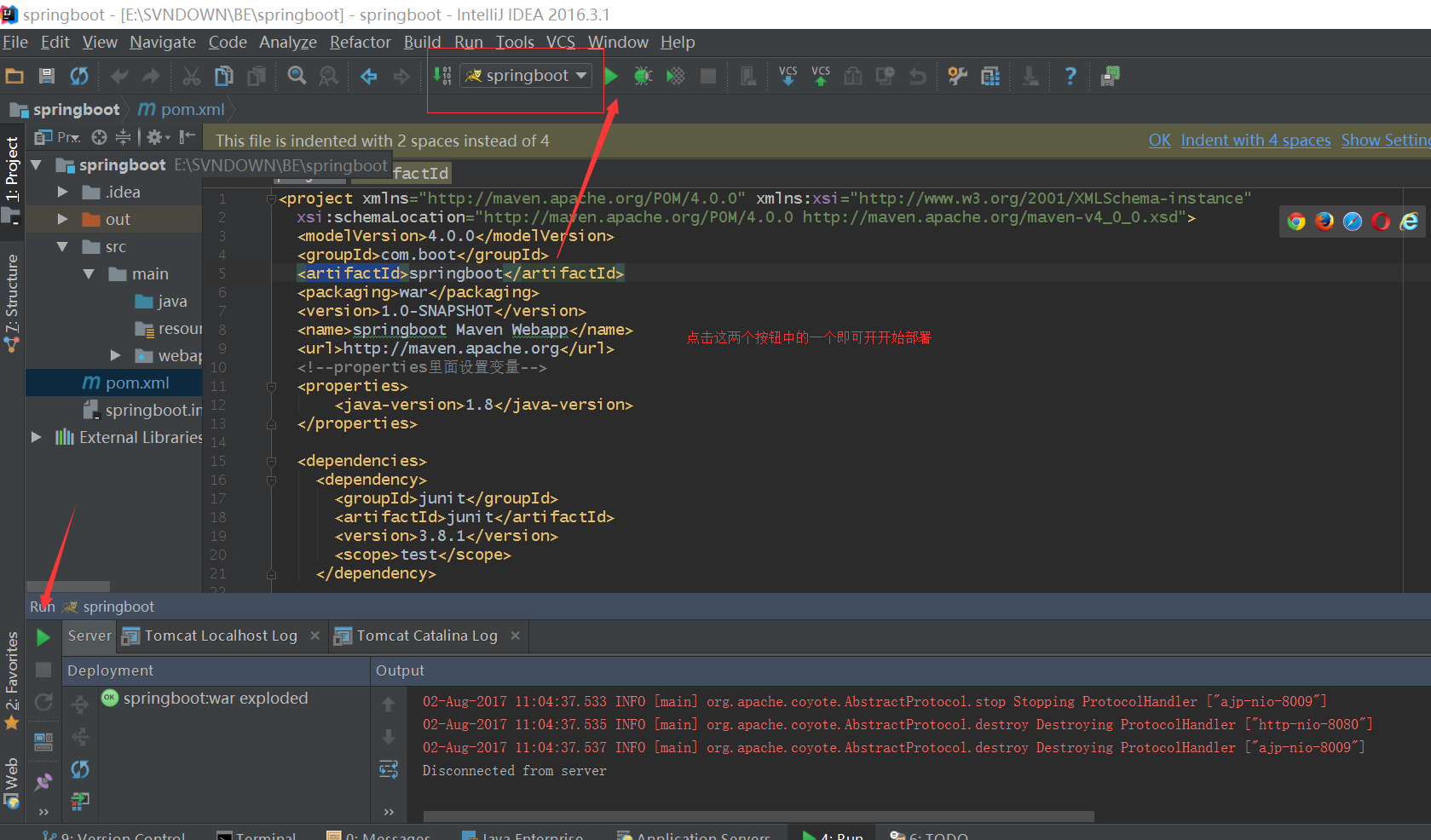Close the Tomcat Localhost Log tab
This screenshot has height=840, width=1431.
pos(314,636)
